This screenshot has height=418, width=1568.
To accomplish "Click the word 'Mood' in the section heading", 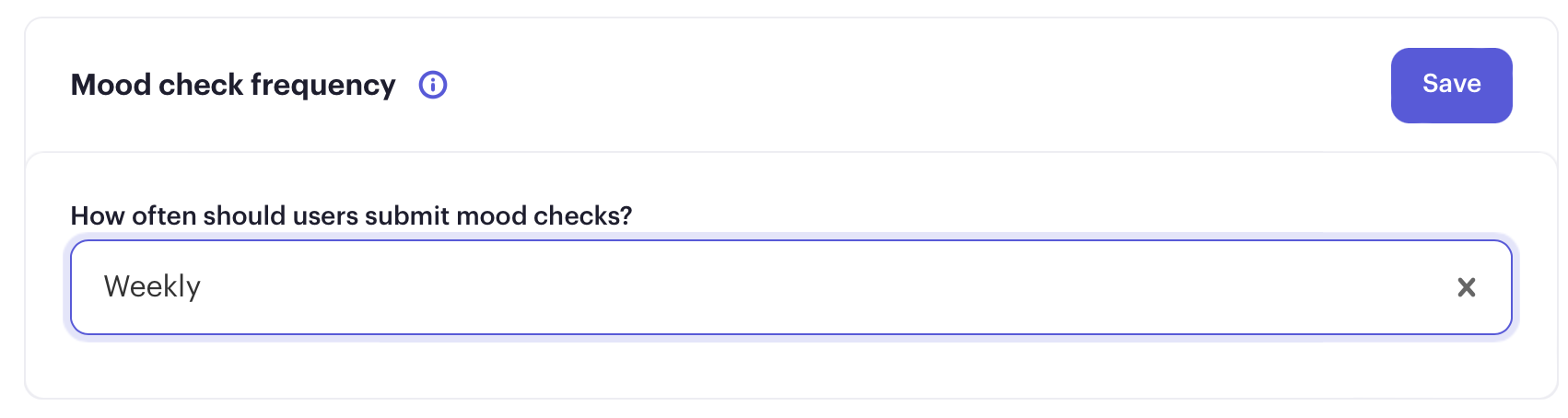I will (111, 85).
